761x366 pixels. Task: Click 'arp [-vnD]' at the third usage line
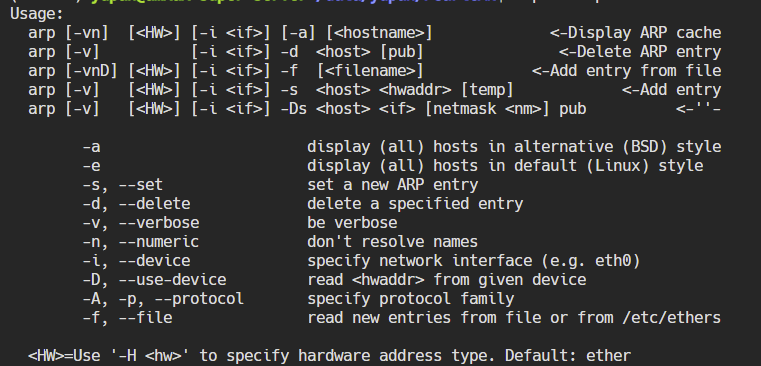click(73, 71)
